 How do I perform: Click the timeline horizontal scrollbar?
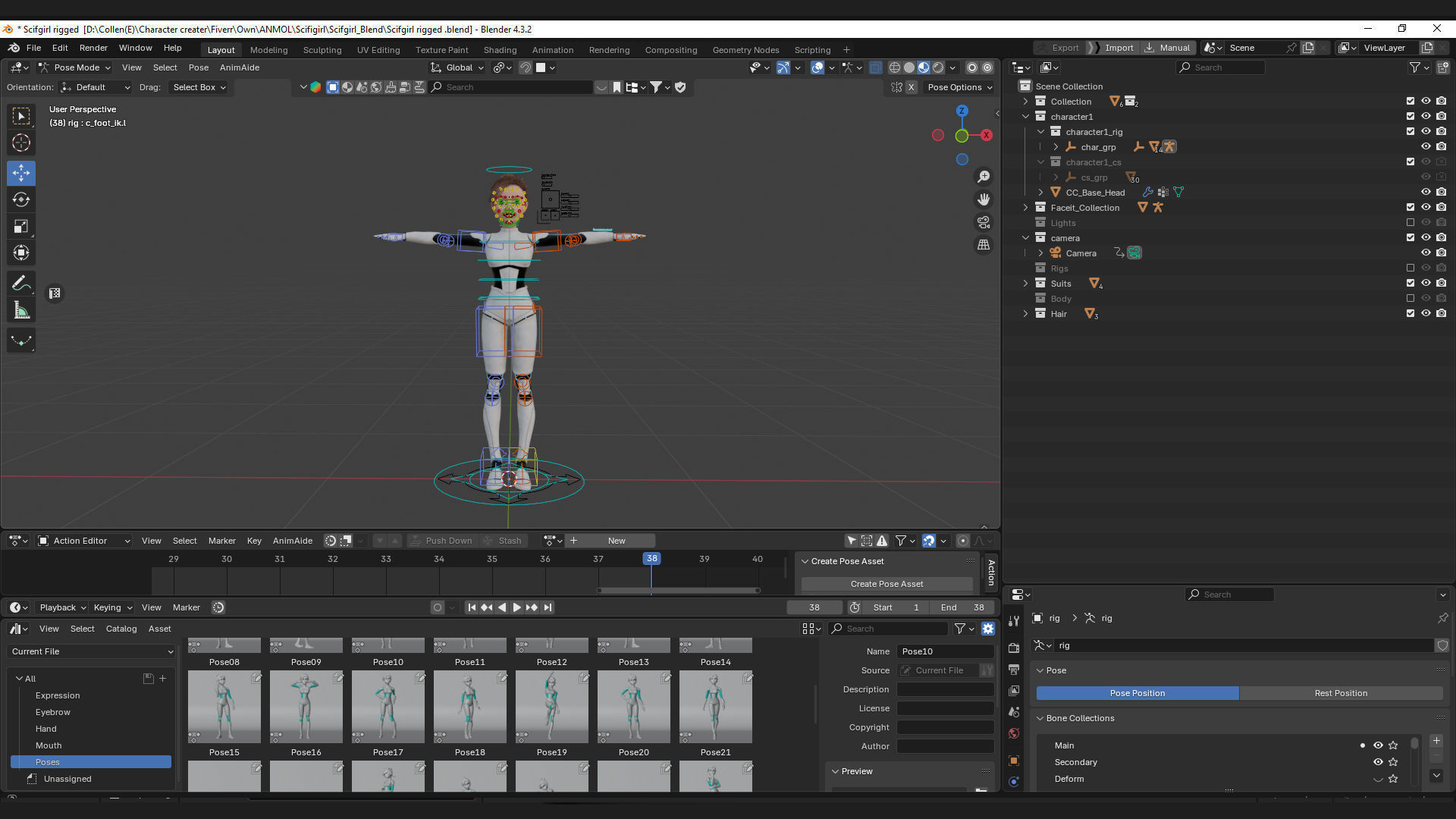pos(679,591)
